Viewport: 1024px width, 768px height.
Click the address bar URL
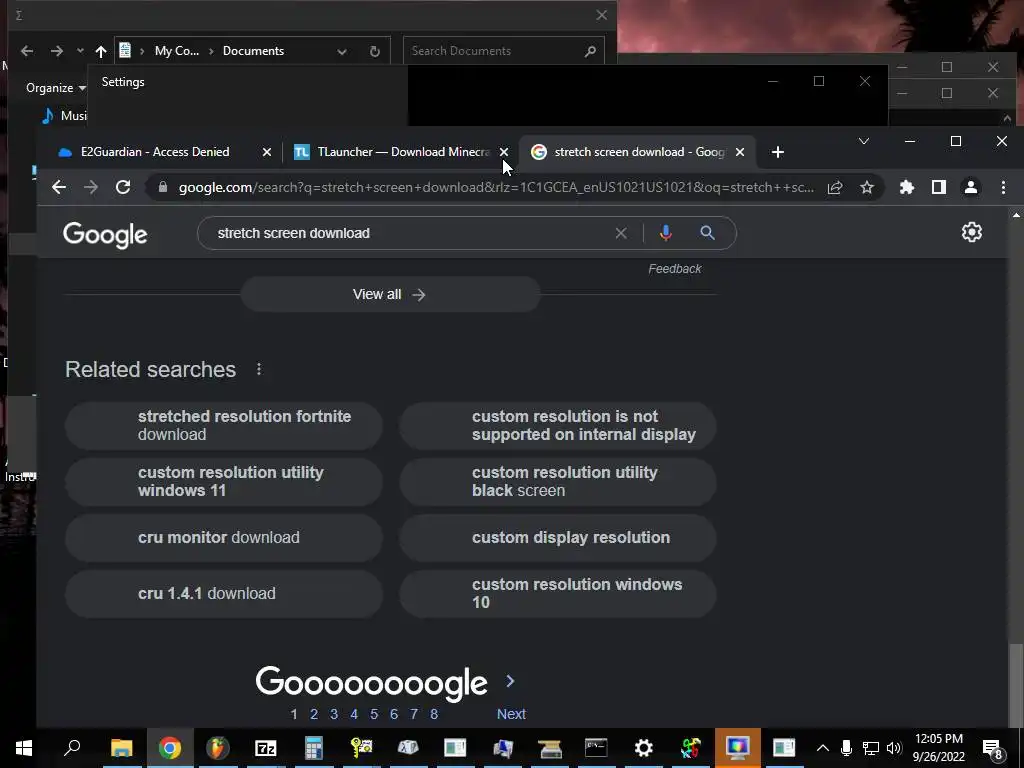point(496,188)
